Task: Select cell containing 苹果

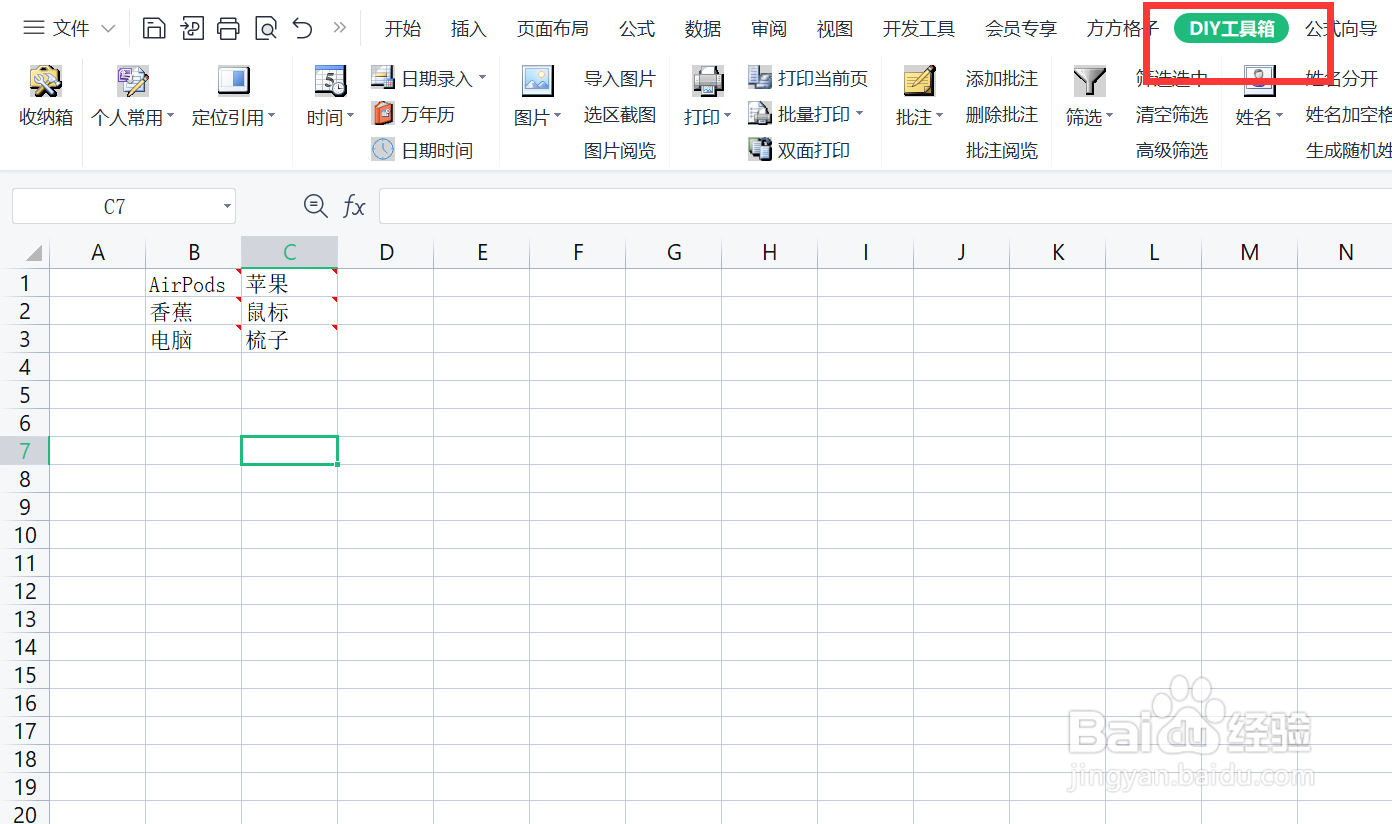Action: [x=289, y=283]
